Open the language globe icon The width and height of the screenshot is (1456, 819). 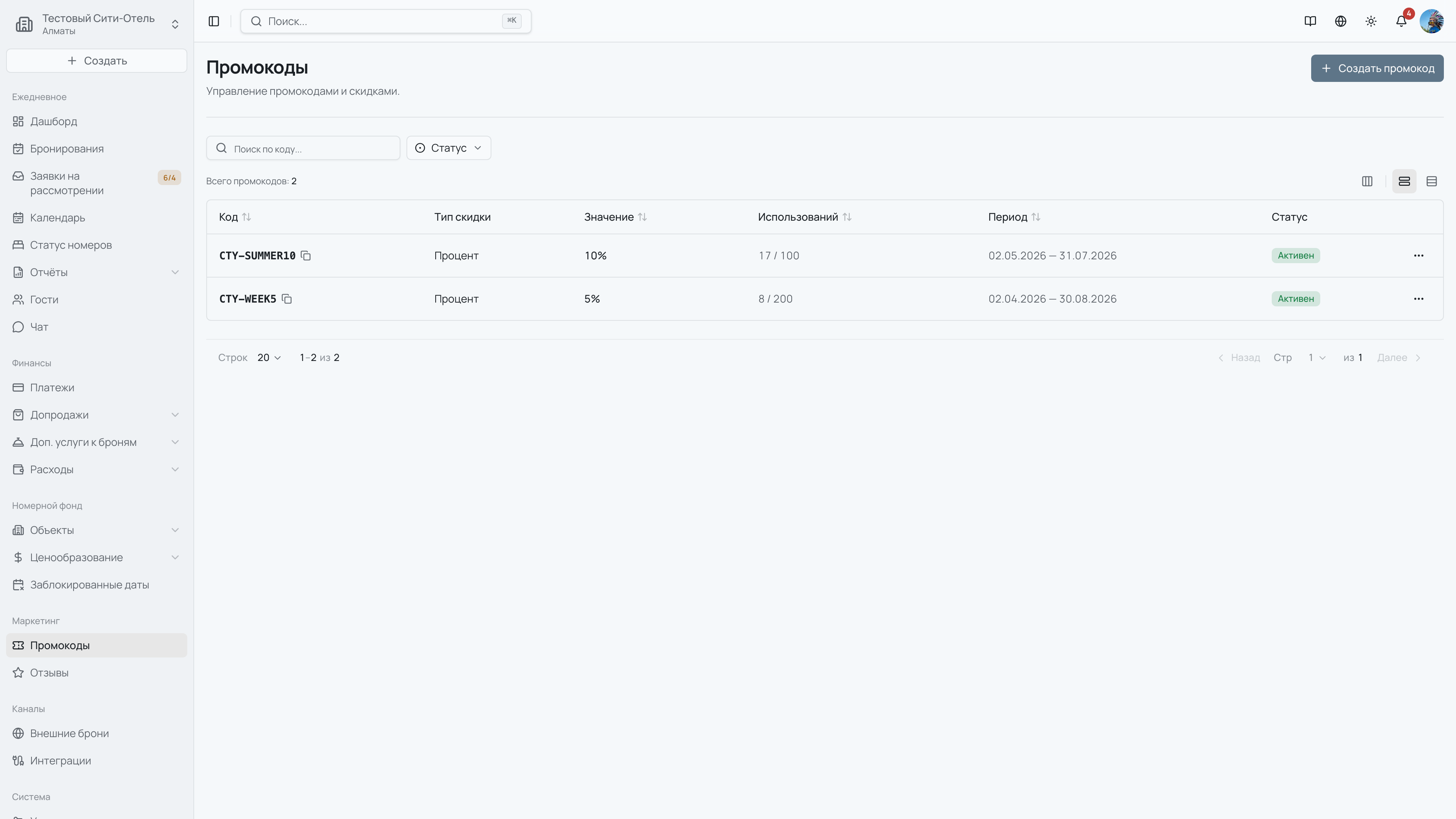pos(1341,21)
